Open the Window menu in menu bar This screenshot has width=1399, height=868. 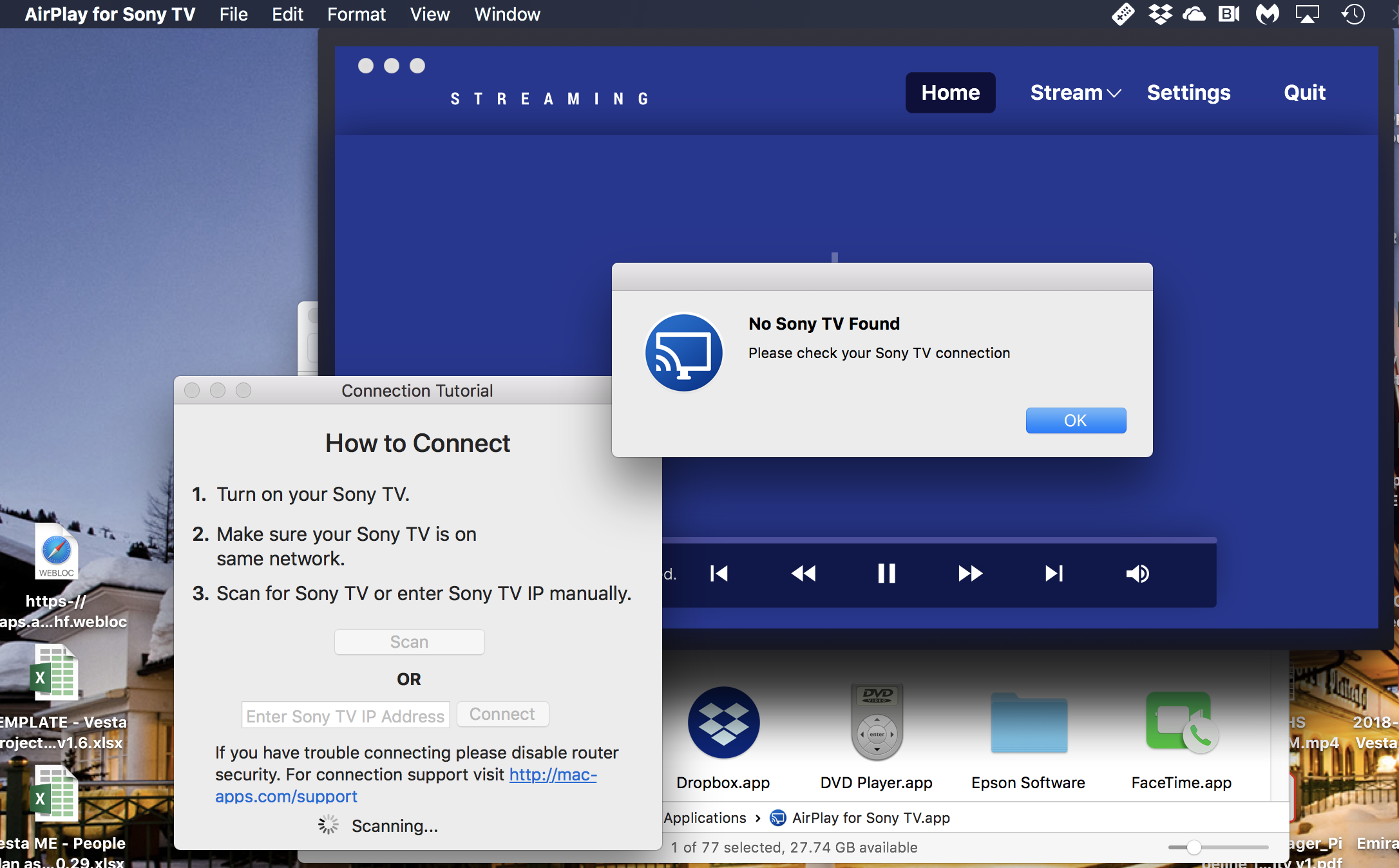tap(507, 14)
